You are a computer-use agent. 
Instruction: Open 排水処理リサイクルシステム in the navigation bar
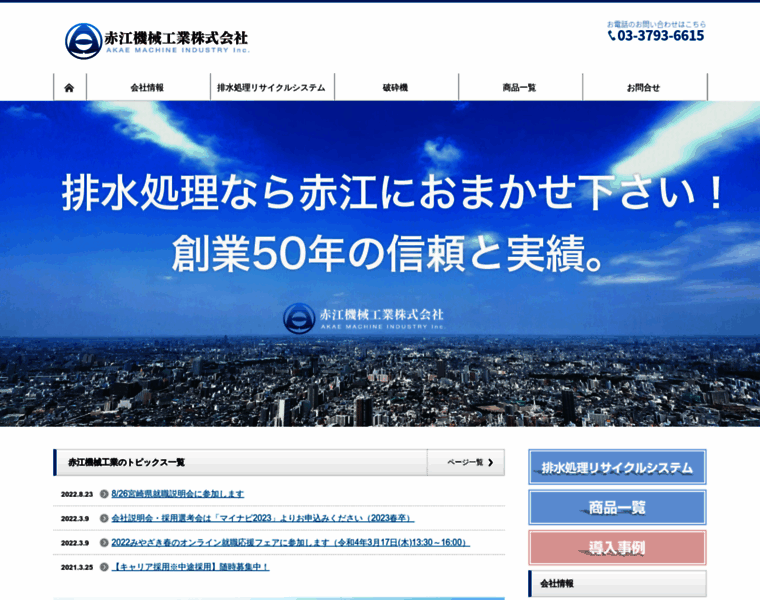[x=272, y=88]
